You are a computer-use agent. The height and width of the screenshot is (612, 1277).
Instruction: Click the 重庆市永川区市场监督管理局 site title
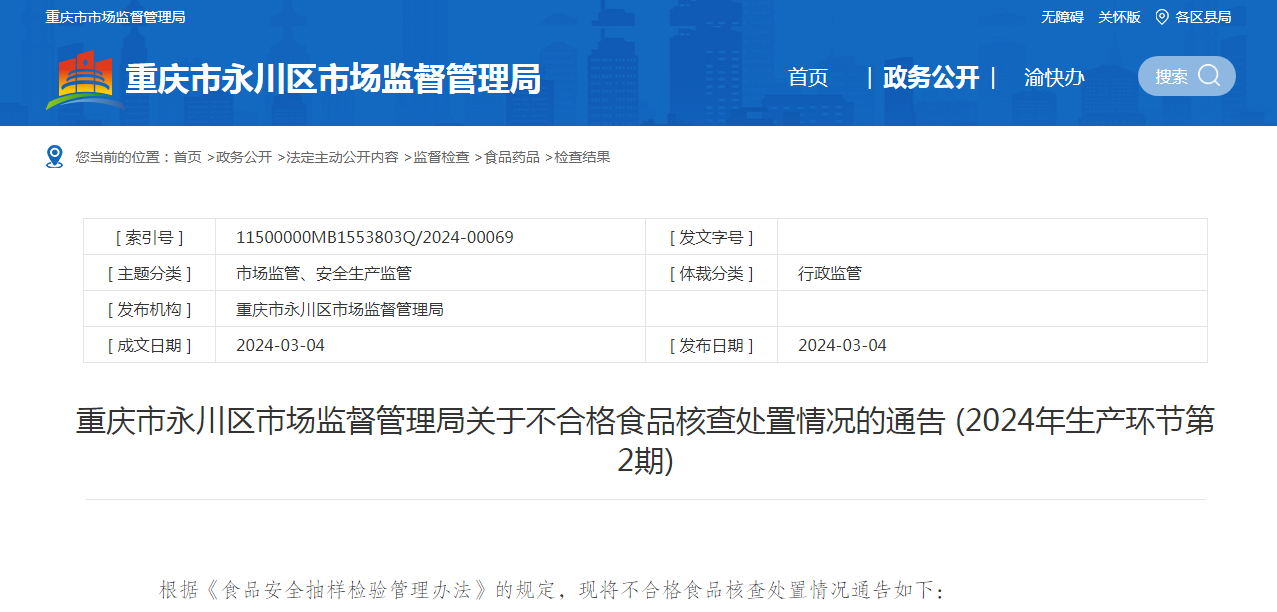(332, 79)
